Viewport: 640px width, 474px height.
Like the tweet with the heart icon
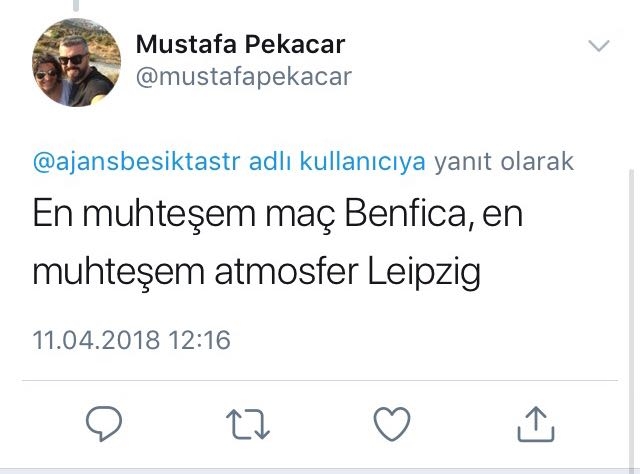tap(392, 424)
